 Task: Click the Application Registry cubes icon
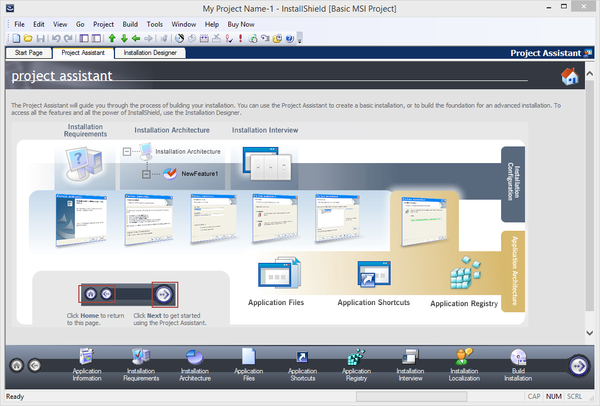(x=465, y=272)
